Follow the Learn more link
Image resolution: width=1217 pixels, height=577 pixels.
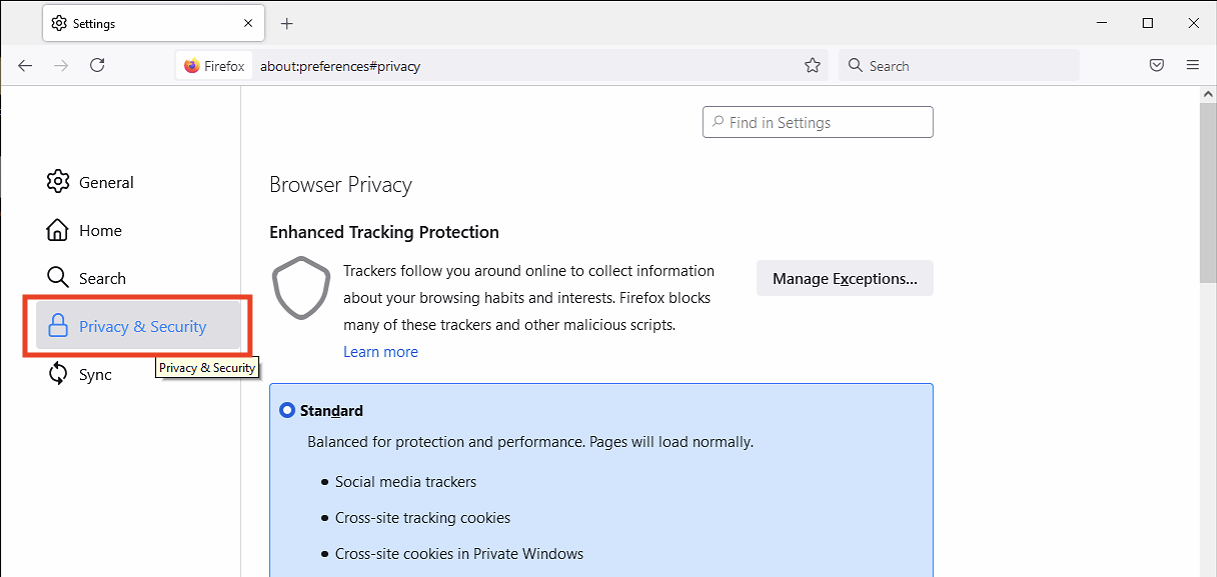pos(380,352)
